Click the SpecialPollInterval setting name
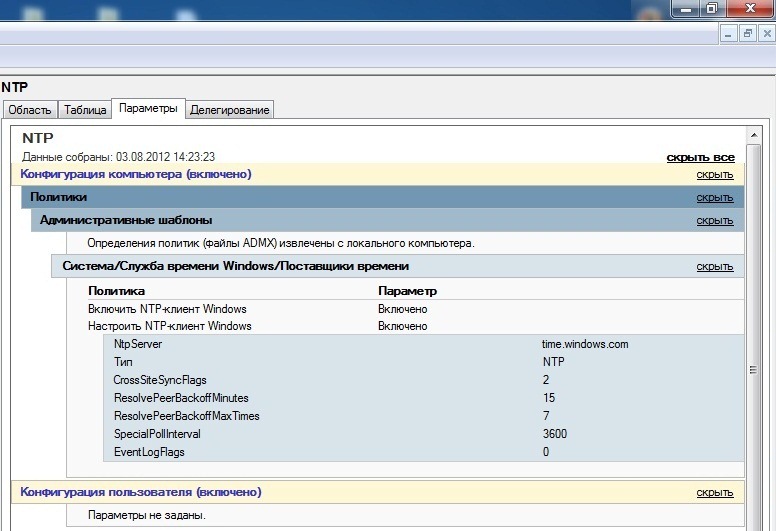The image size is (776, 531). click(x=157, y=434)
